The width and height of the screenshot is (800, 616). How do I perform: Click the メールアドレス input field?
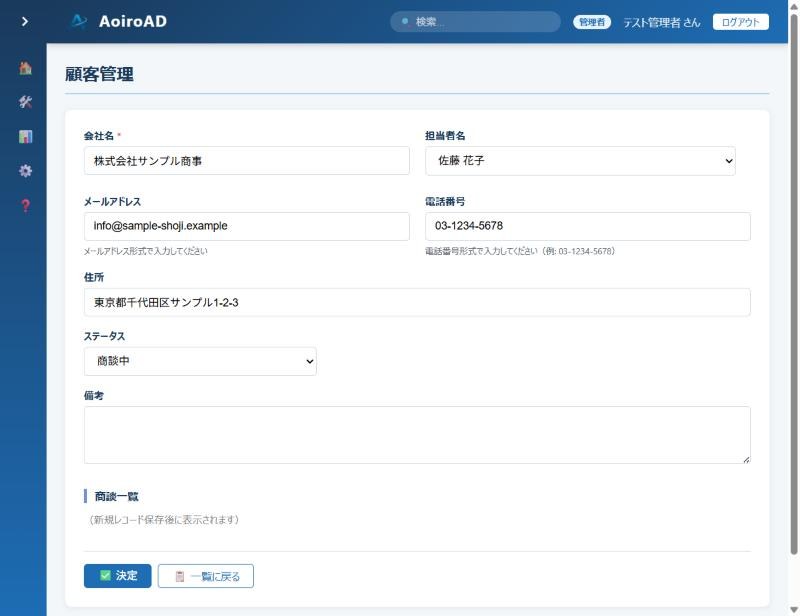(246, 226)
